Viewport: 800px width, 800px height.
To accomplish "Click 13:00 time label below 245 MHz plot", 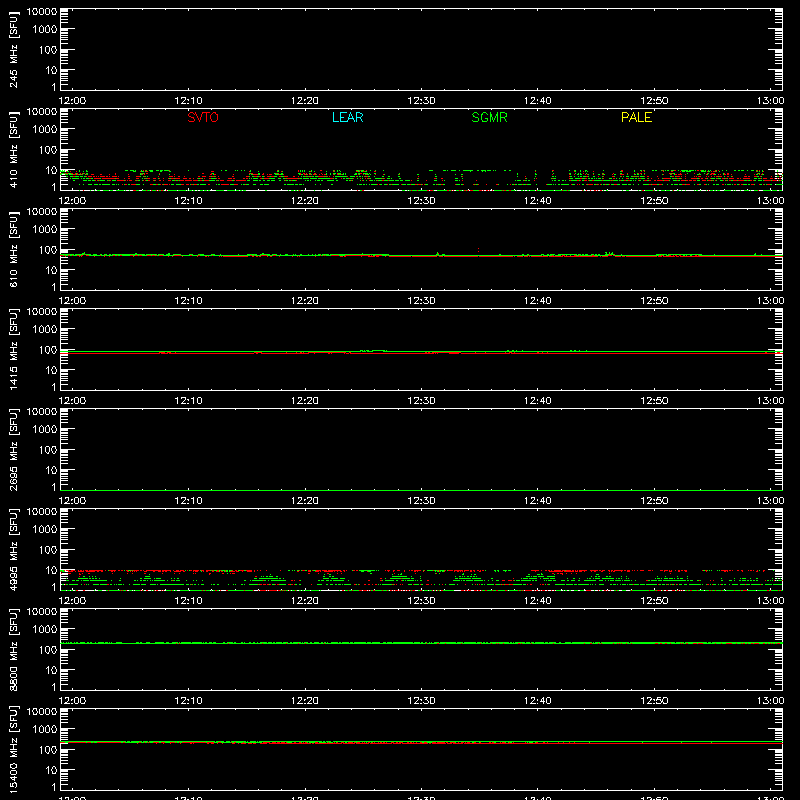I will click(x=770, y=101).
